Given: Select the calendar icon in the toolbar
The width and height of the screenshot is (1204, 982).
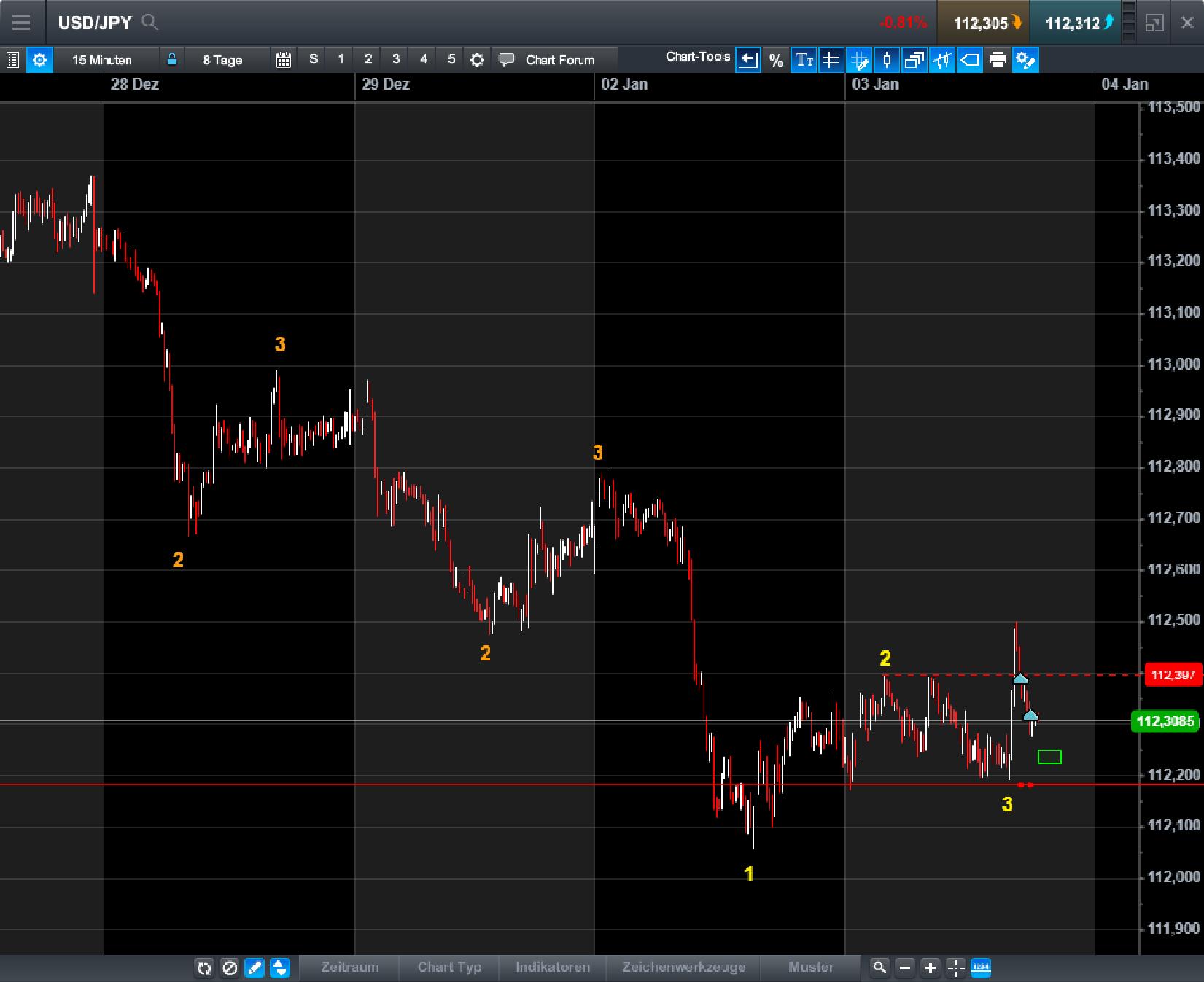Looking at the screenshot, I should pos(284,60).
